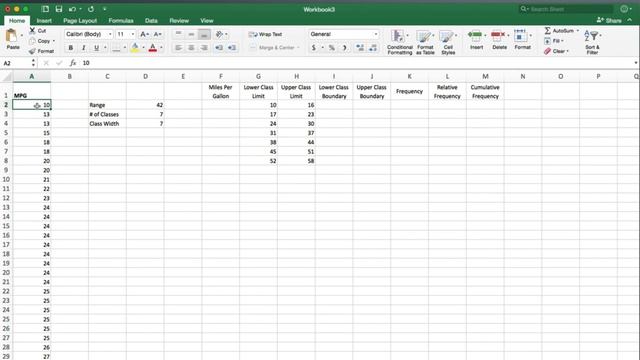Viewport: 640px width, 360px height.
Task: Apply the red font color
Action: coord(153,48)
